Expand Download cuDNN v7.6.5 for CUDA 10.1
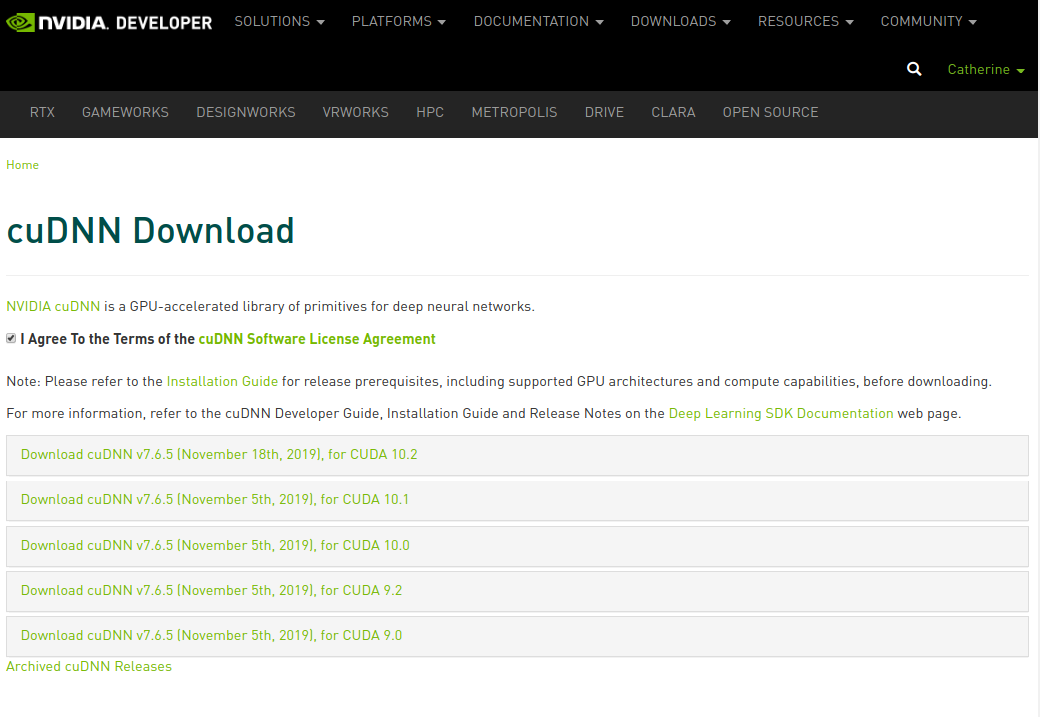This screenshot has height=717, width=1040. [517, 500]
